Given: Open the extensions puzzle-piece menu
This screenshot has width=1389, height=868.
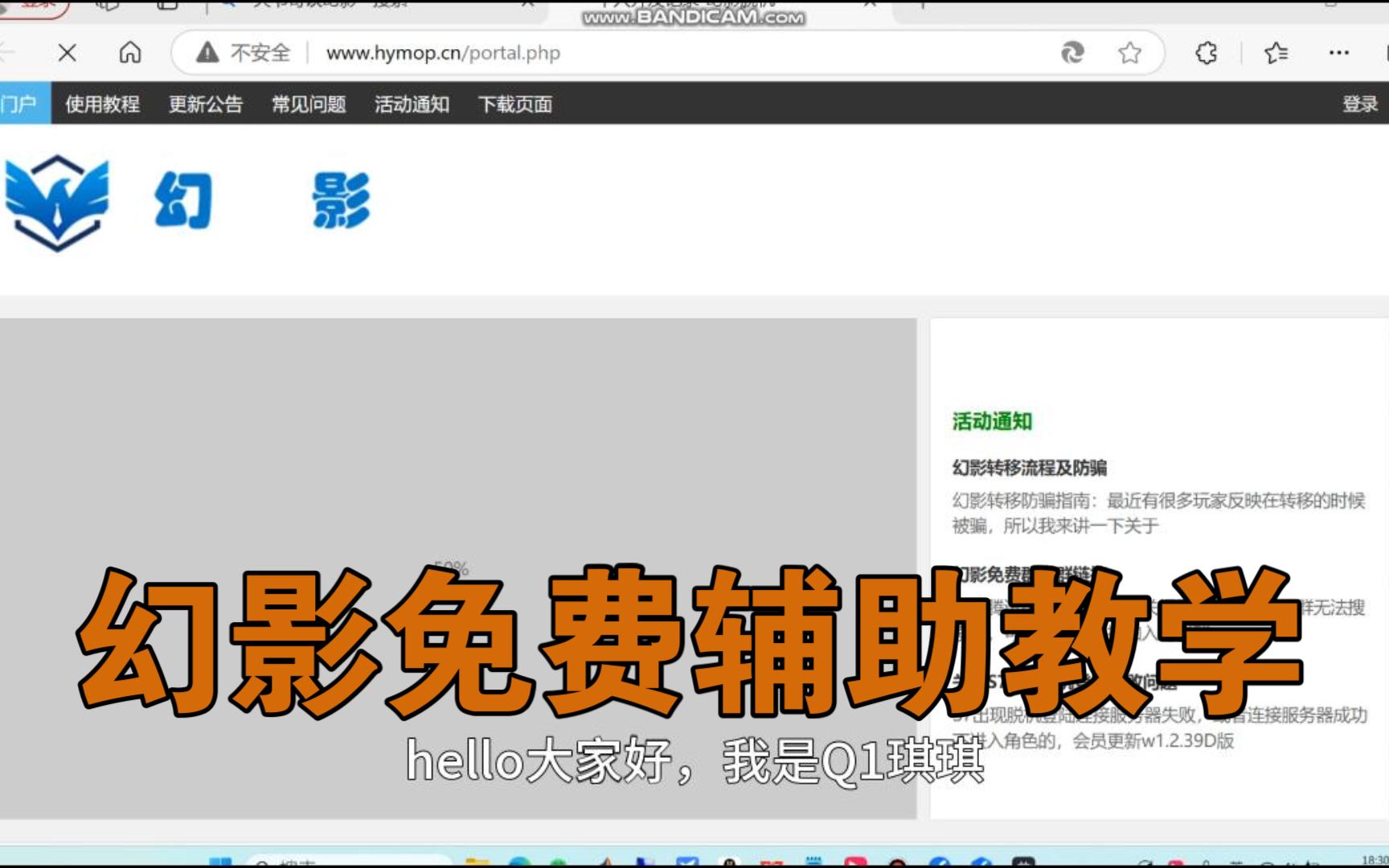Looking at the screenshot, I should [1206, 53].
